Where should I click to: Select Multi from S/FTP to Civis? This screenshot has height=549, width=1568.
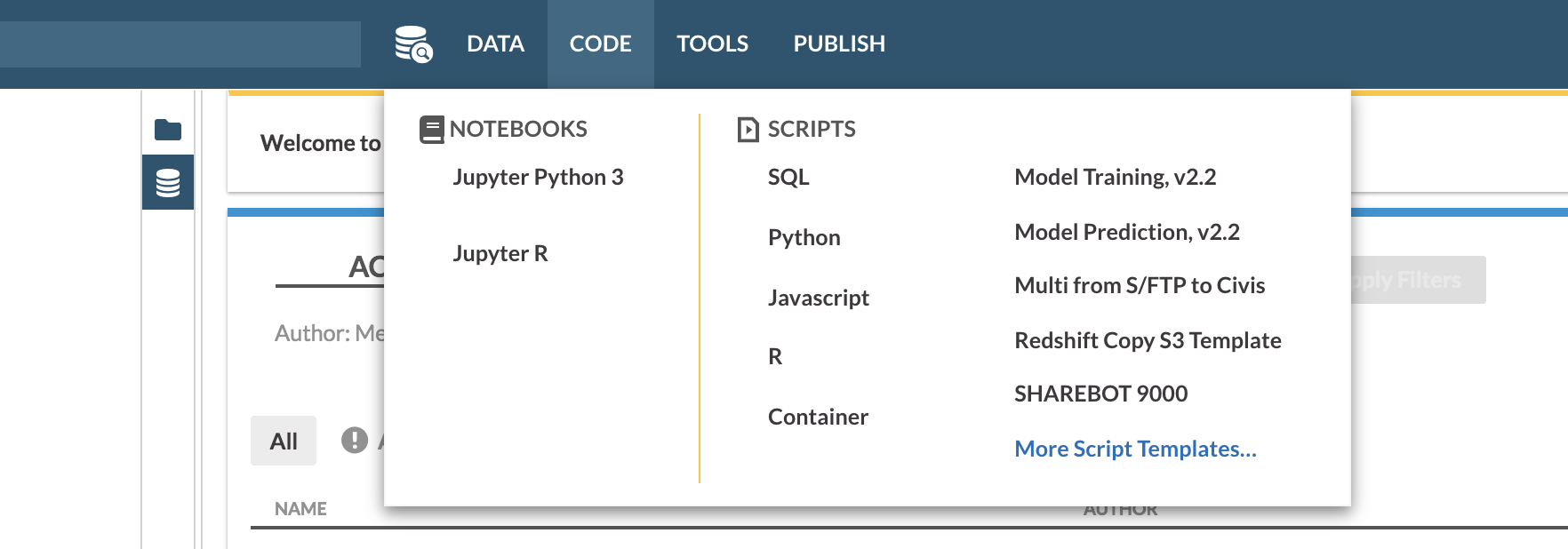click(1140, 285)
